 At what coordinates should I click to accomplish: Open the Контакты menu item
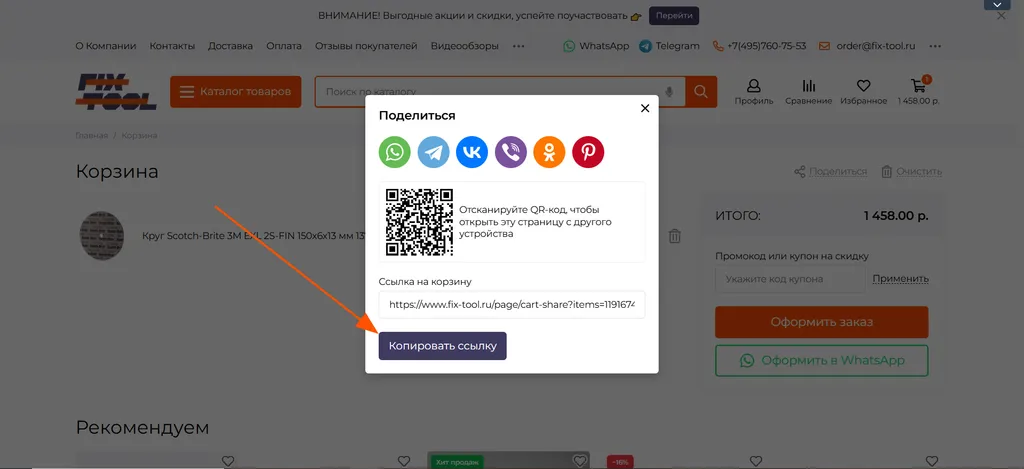click(x=172, y=46)
